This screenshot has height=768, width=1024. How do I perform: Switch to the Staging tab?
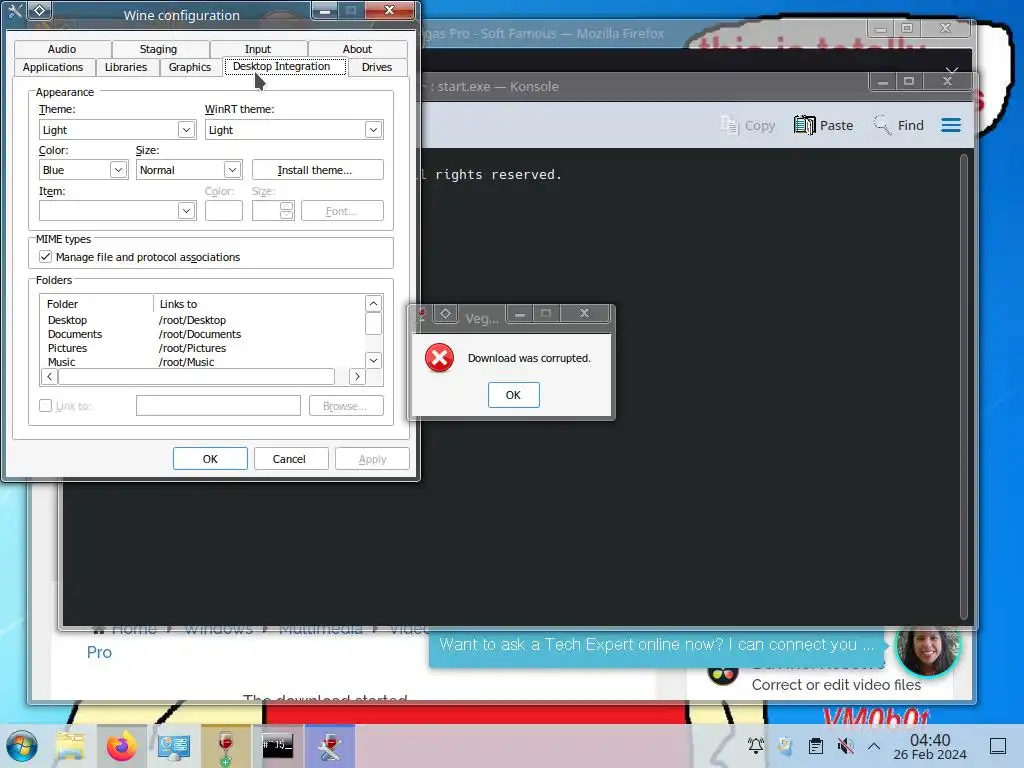158,49
